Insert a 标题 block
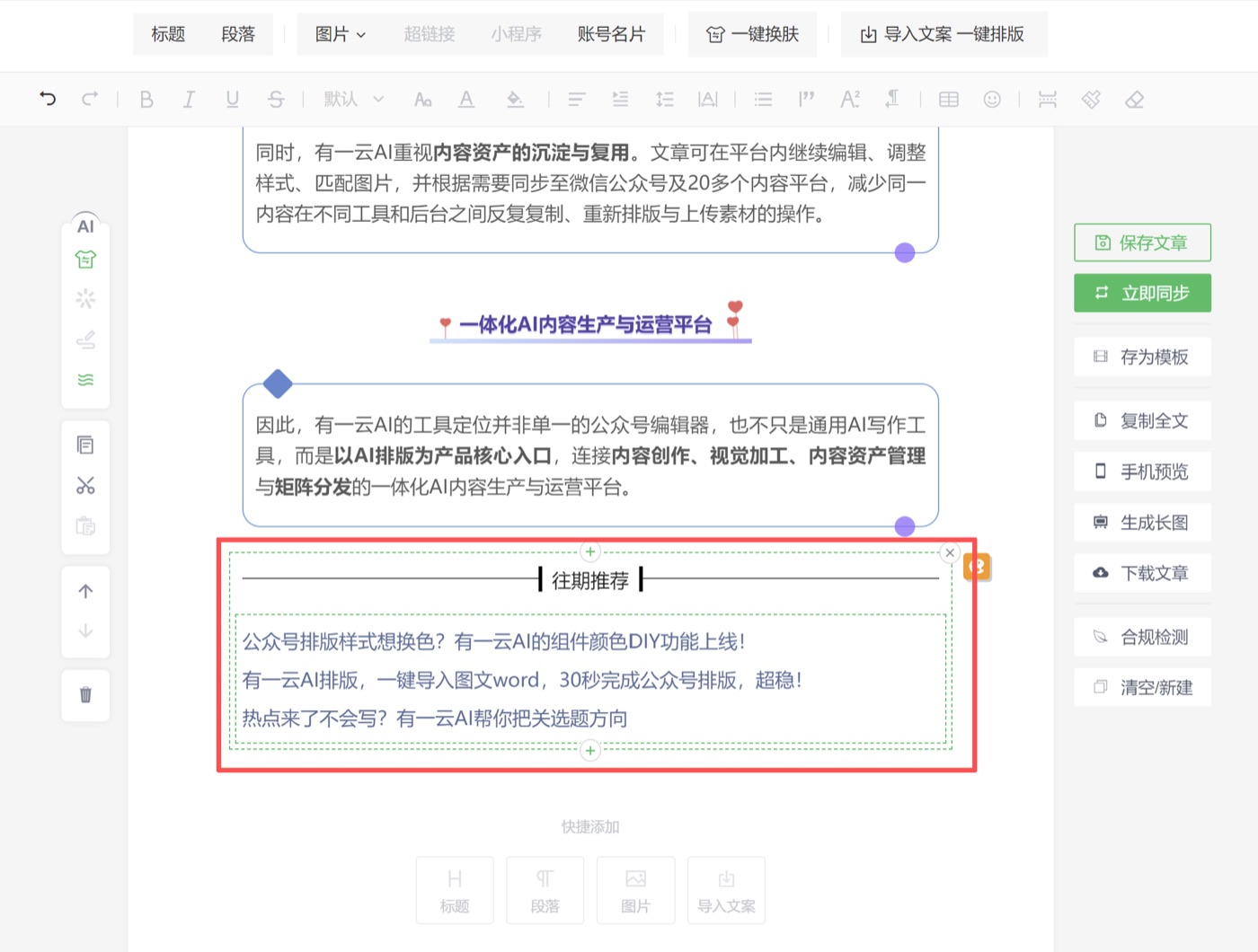Screen dimensions: 1258x952 pos(168,34)
